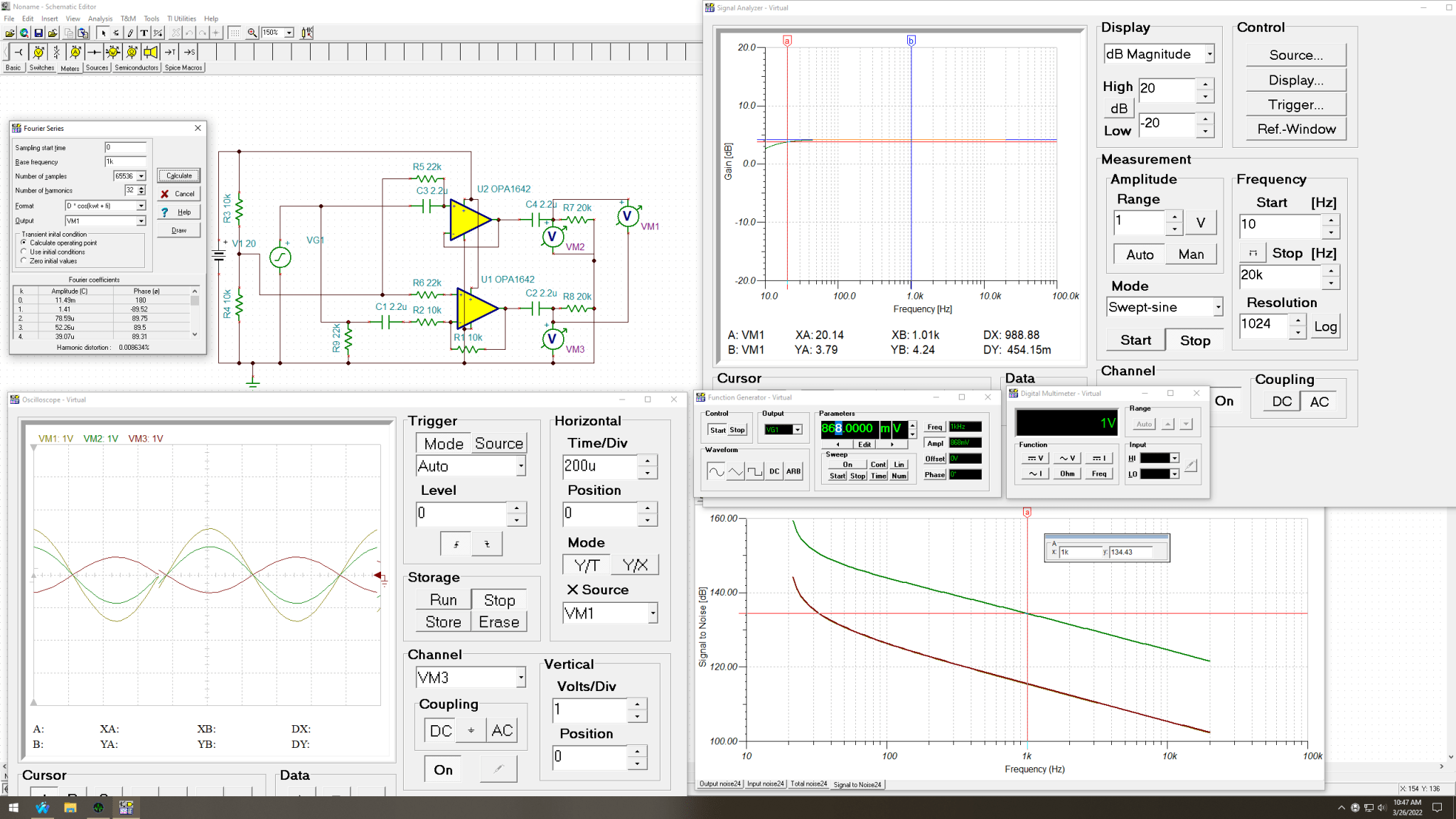This screenshot has width=1456, height=819.
Task: Open Fourier Output VM1 dropdown
Action: click(x=141, y=221)
